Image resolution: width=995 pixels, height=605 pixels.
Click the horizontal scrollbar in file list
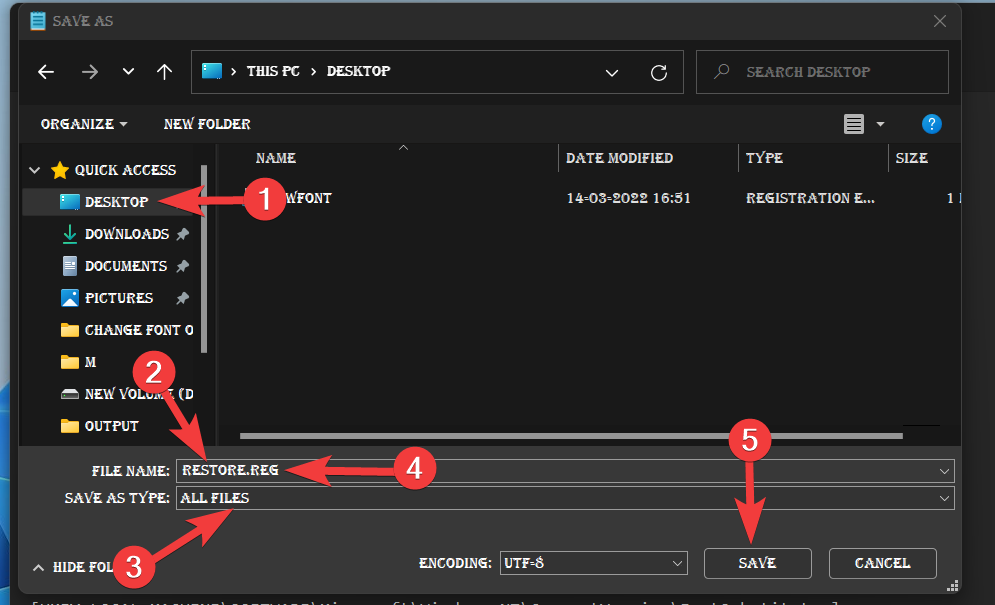571,436
